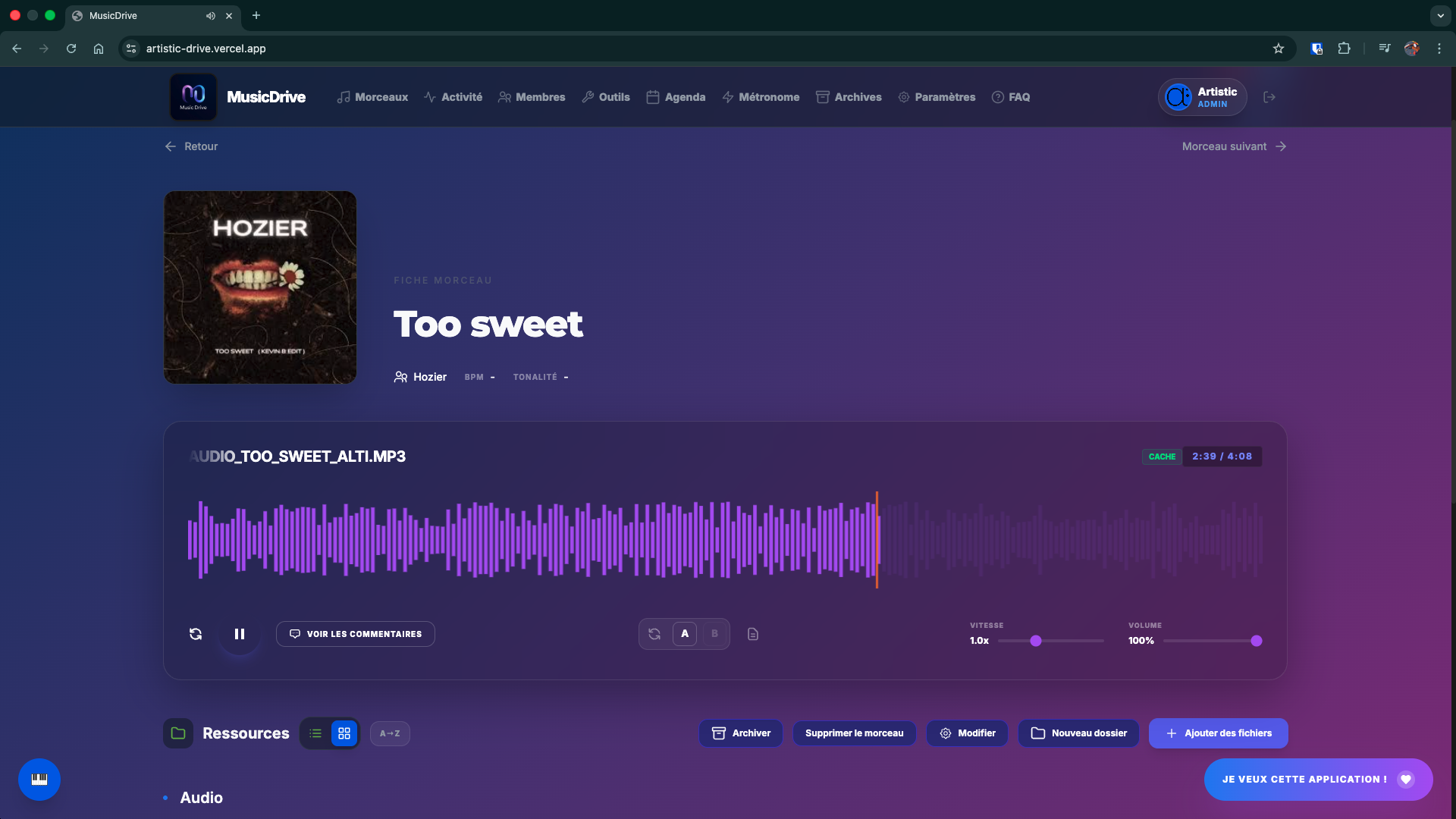Reload the page

point(71,49)
